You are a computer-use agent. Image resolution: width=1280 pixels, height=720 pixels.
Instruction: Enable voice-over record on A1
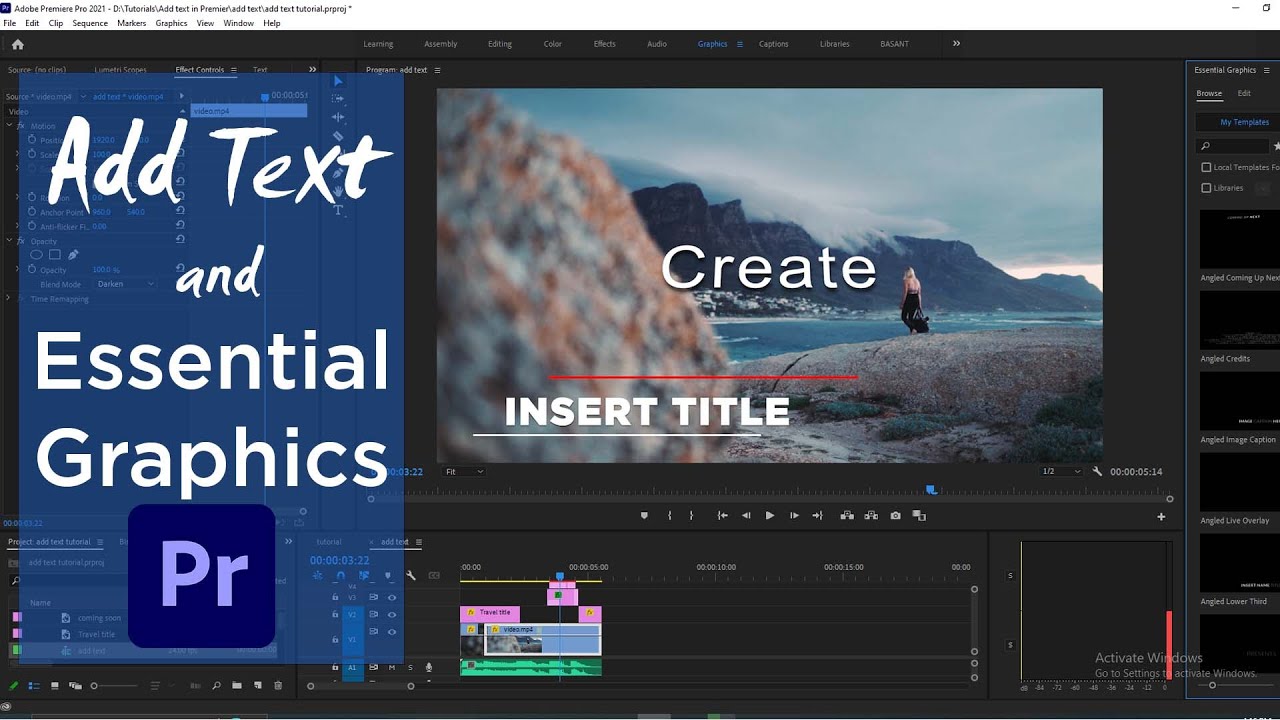click(429, 667)
